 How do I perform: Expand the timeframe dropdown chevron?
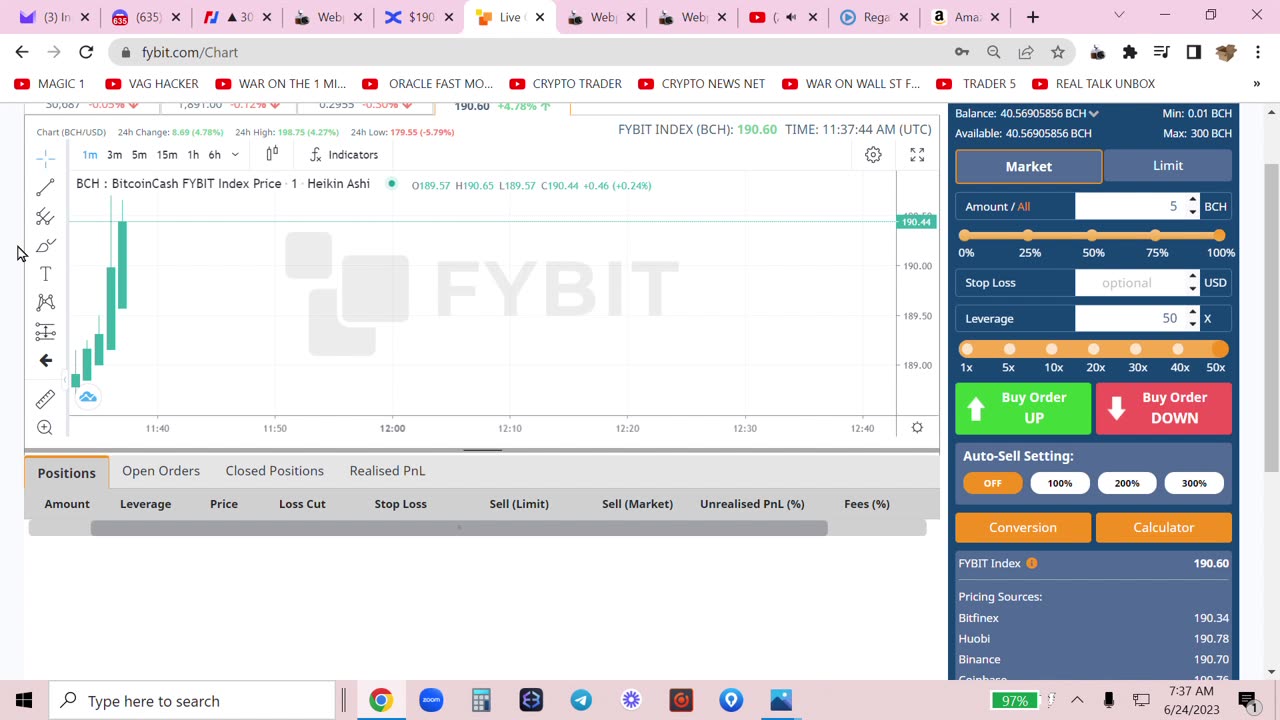[x=235, y=154]
